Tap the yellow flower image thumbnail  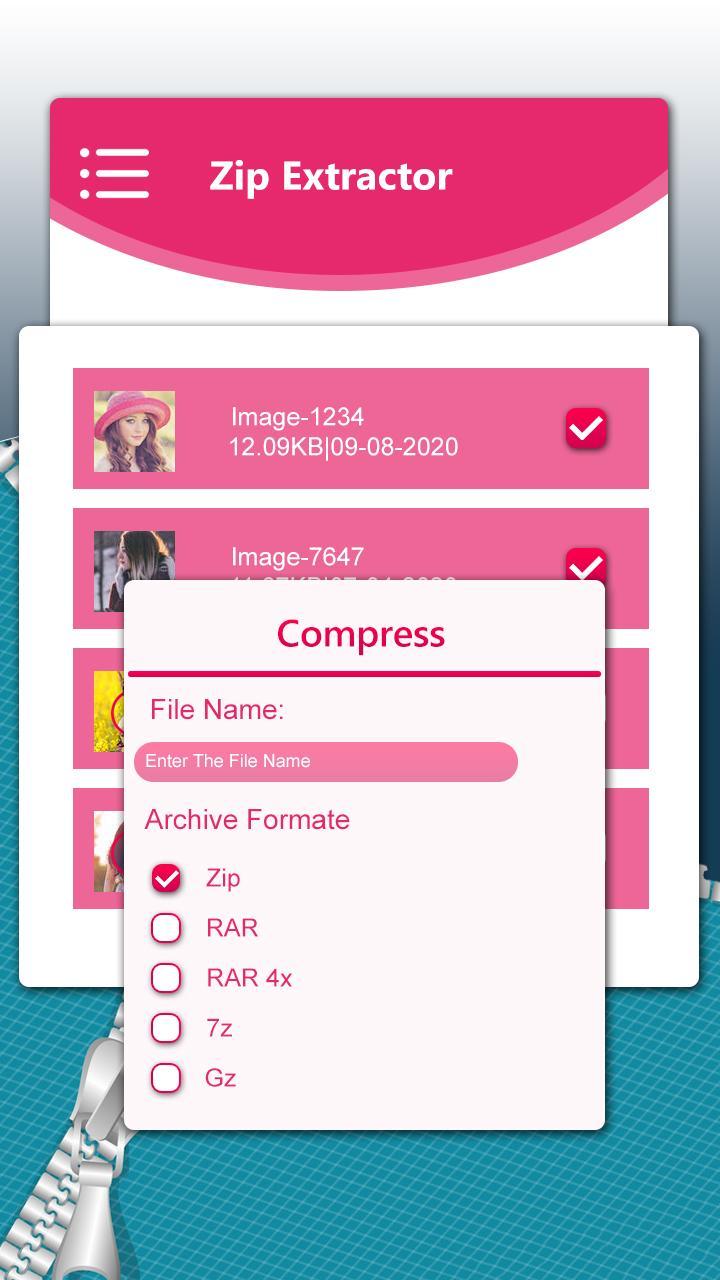coord(109,711)
